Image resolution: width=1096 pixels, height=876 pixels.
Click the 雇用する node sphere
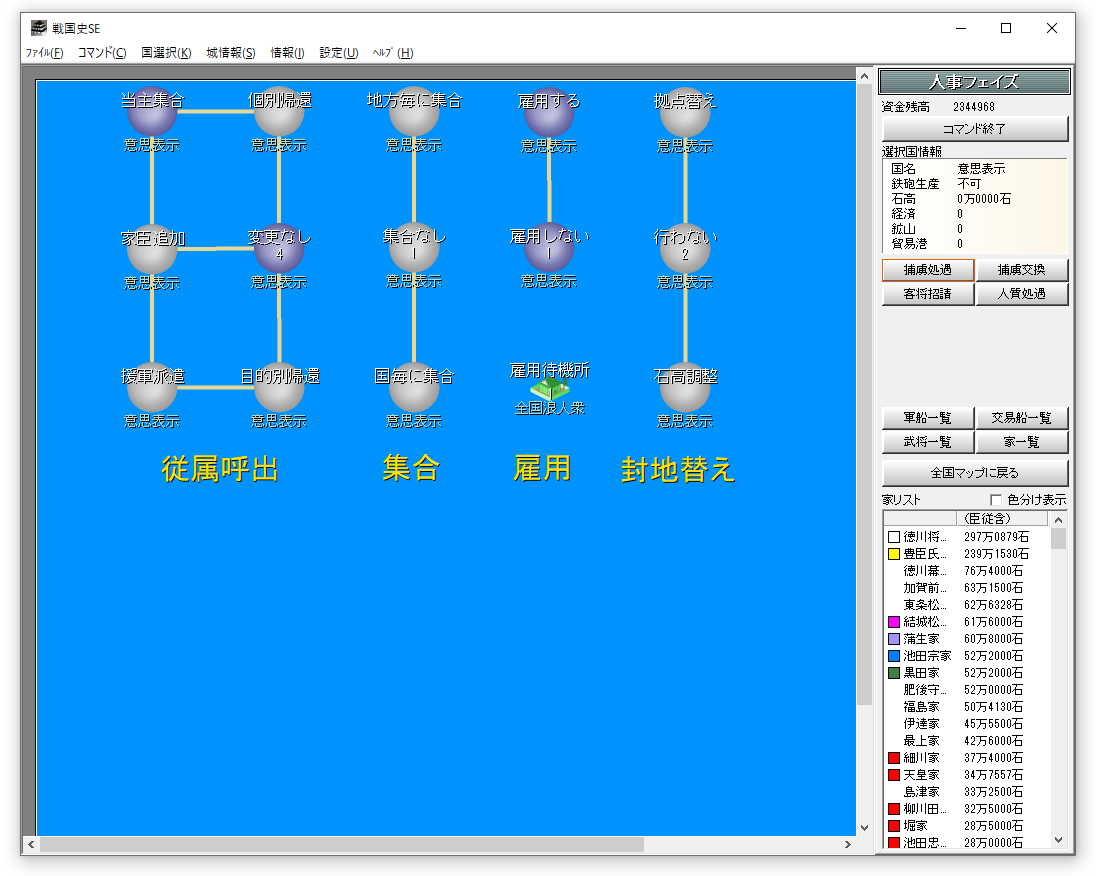[x=549, y=113]
